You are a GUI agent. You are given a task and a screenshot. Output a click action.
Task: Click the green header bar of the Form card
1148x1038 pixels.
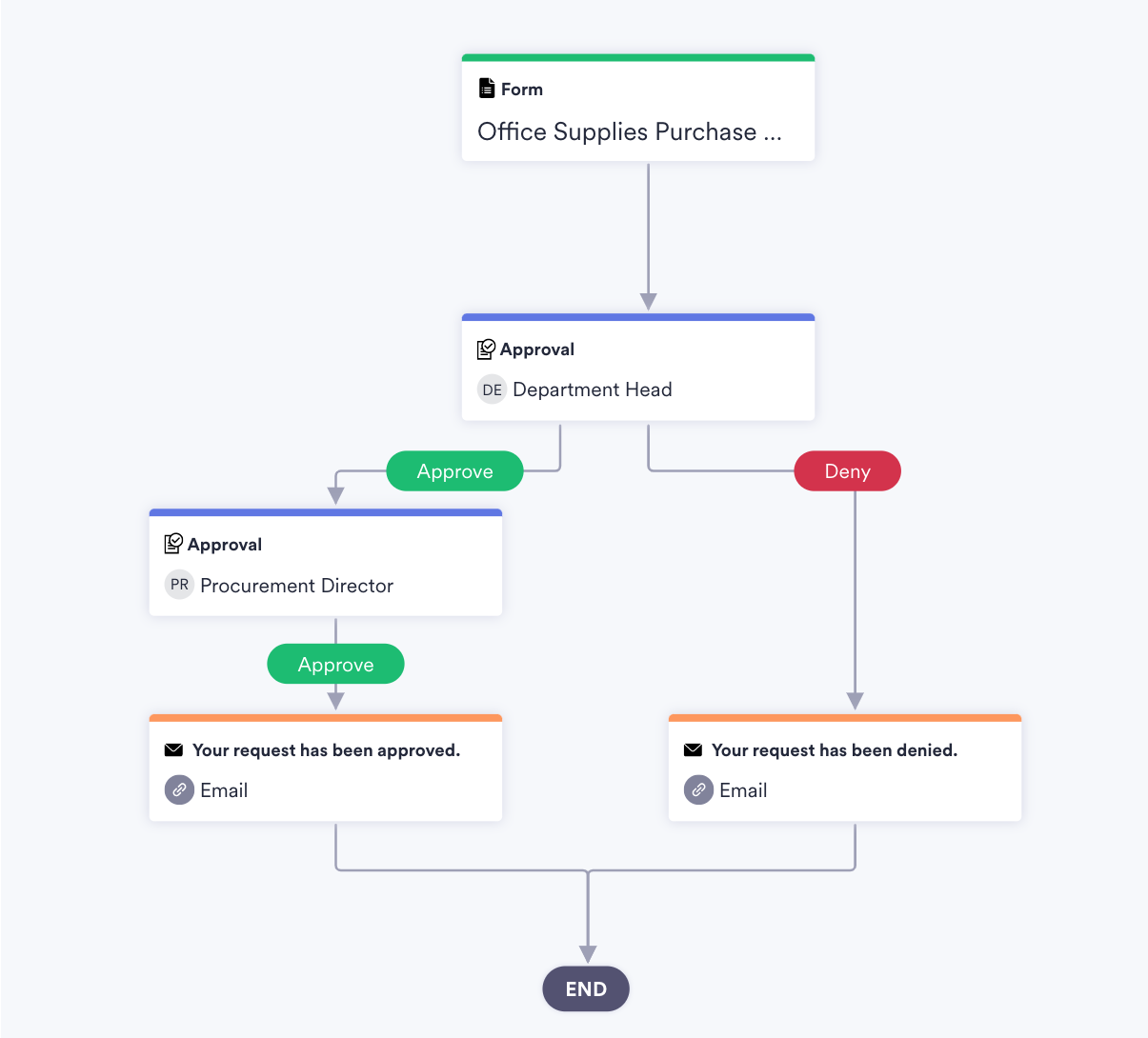638,56
